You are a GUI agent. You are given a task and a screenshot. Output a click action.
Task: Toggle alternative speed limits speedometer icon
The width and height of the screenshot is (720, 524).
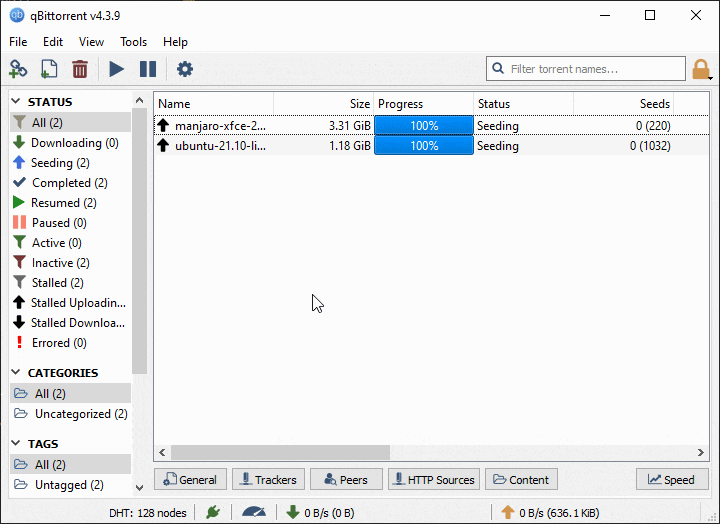click(253, 512)
